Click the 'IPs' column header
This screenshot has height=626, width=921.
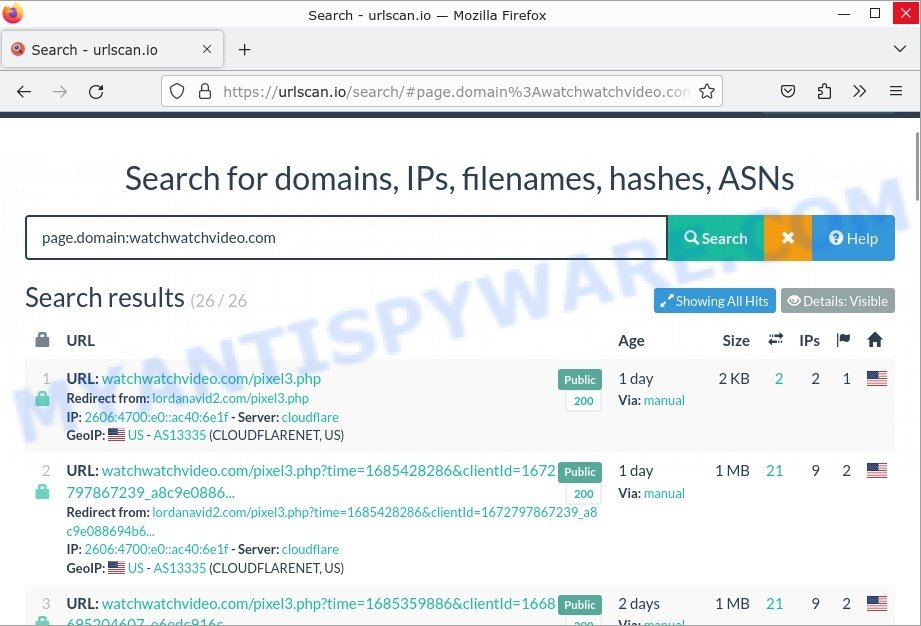point(809,341)
